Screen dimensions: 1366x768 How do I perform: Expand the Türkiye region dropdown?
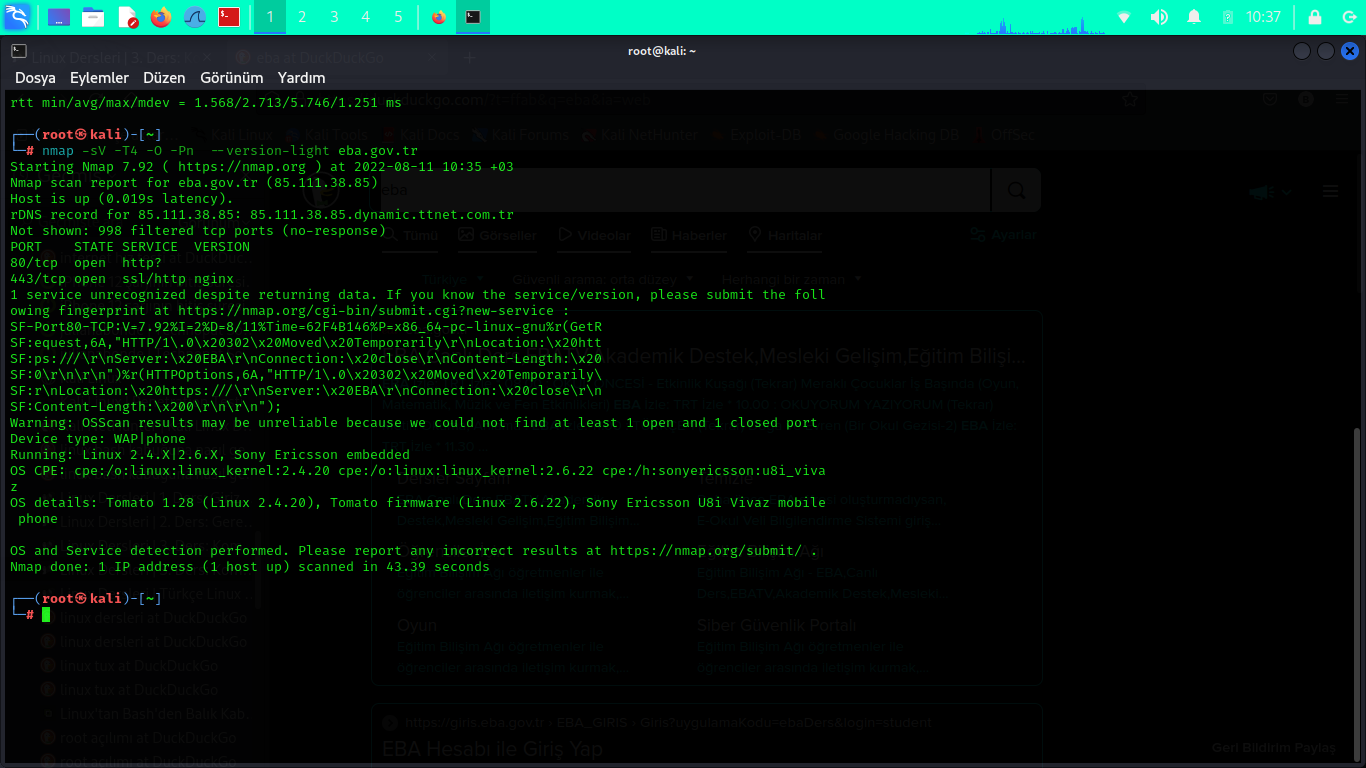(453, 279)
